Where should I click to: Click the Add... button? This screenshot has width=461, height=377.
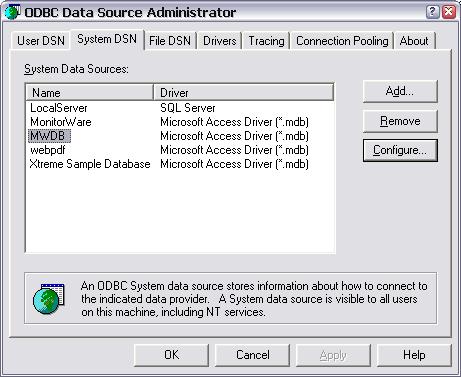(x=400, y=91)
